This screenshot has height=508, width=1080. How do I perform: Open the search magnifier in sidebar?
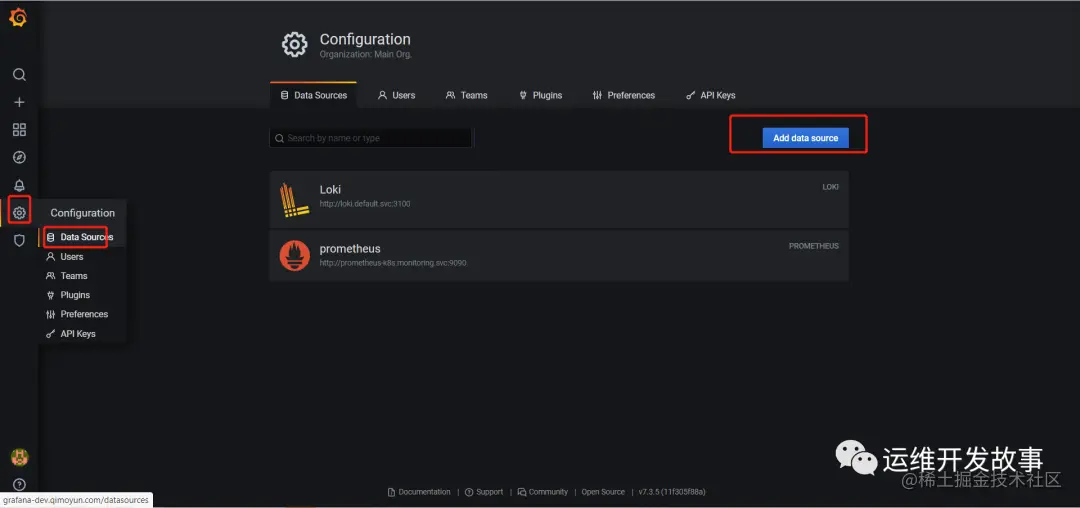[19, 74]
